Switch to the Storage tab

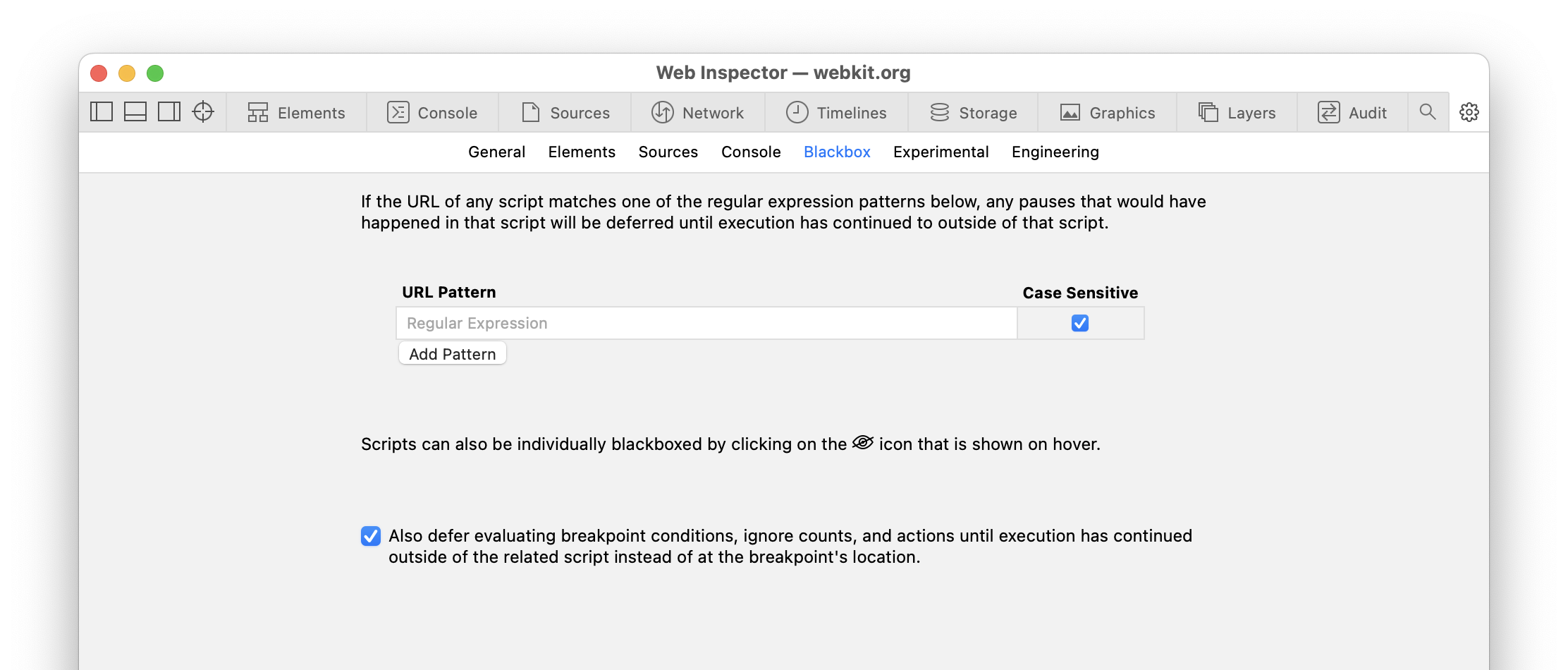[x=974, y=113]
